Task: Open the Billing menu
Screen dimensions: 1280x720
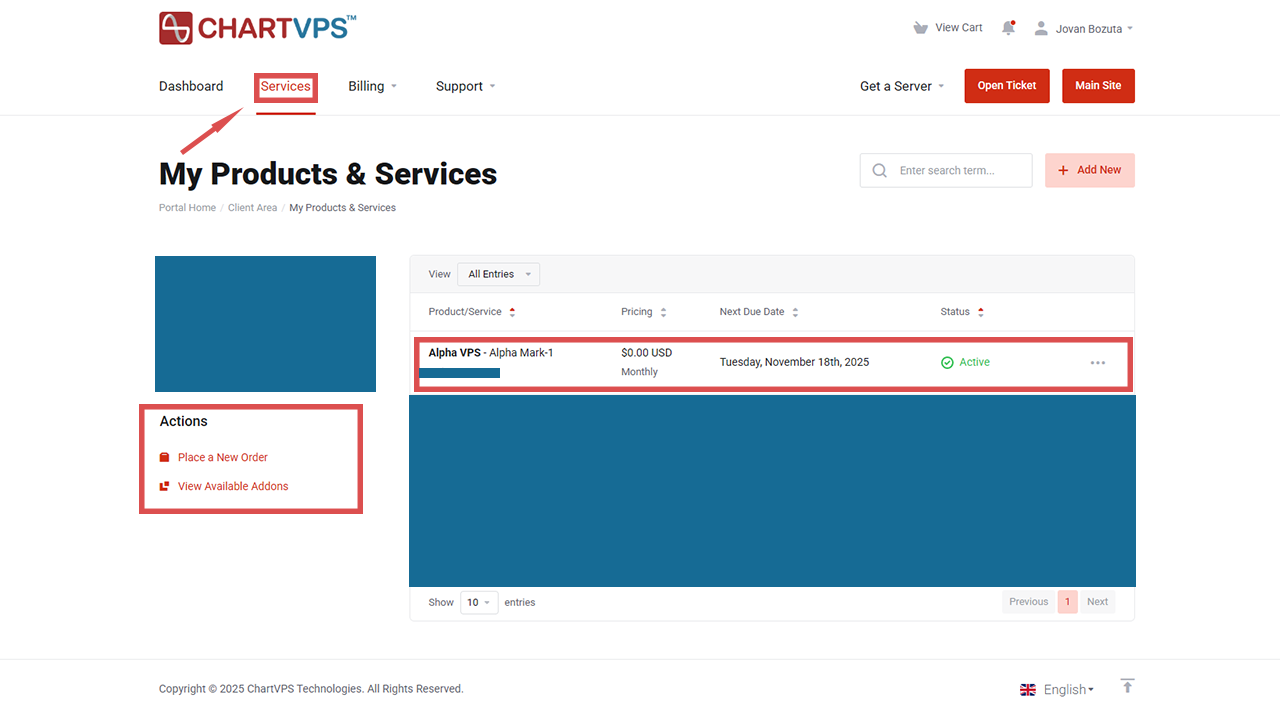Action: pos(372,86)
